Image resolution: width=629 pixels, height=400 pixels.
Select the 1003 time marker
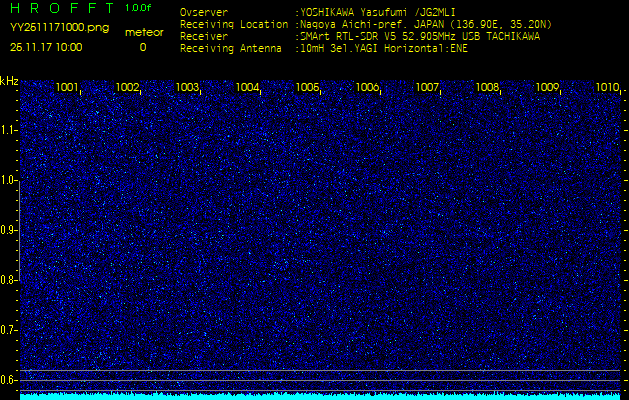pos(188,88)
